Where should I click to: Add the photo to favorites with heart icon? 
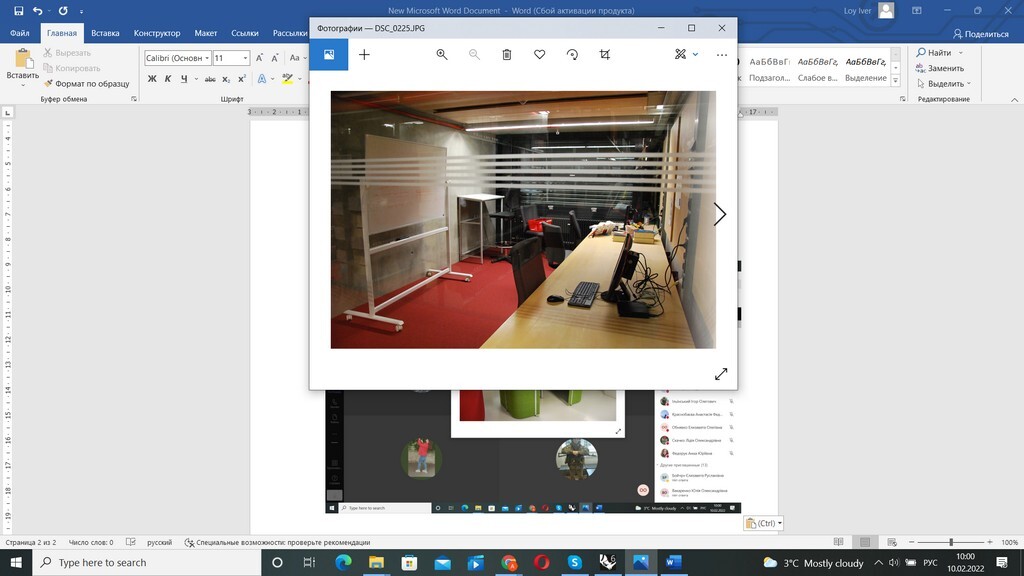(539, 55)
